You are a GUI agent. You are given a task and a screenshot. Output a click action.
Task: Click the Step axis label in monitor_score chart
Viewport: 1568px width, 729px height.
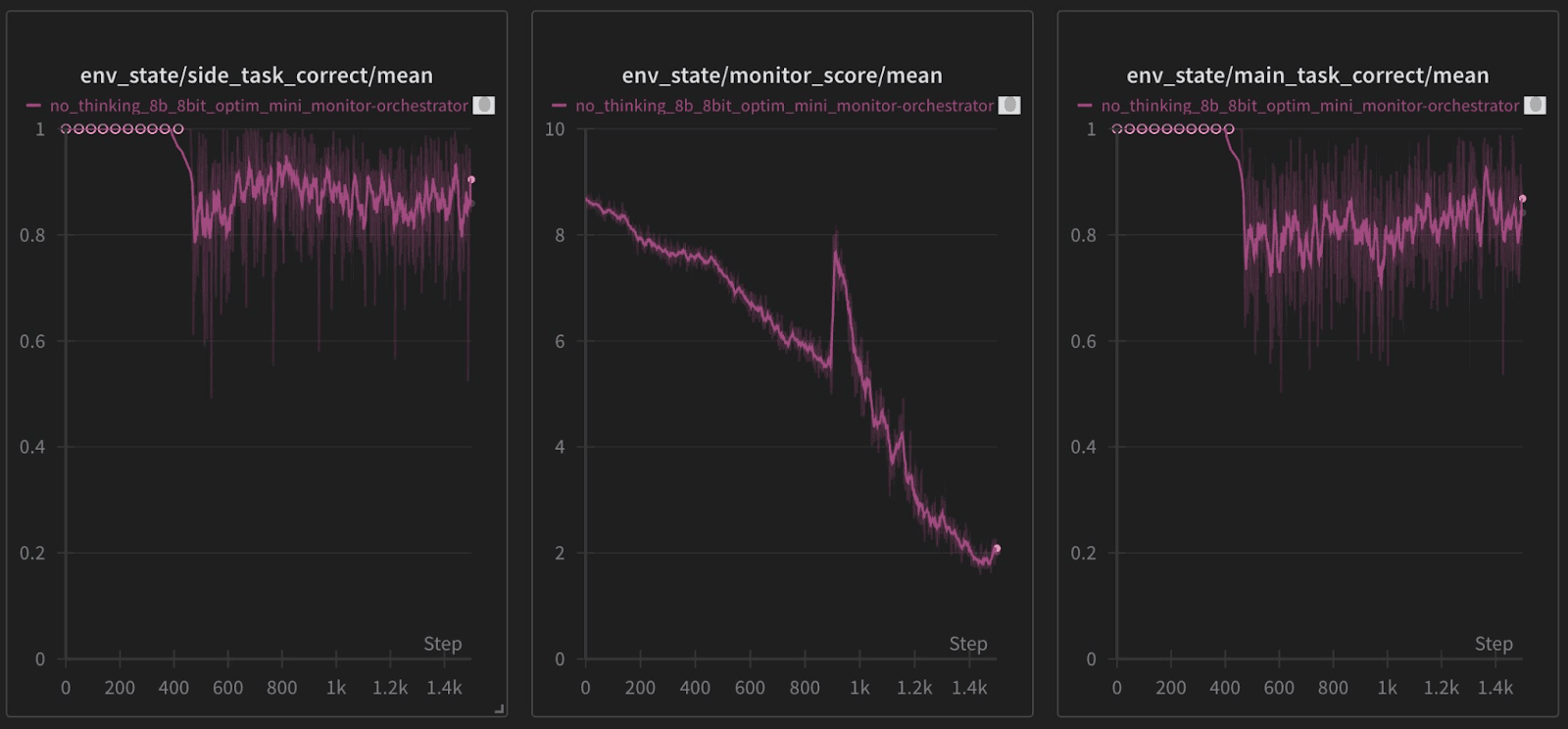click(x=967, y=644)
